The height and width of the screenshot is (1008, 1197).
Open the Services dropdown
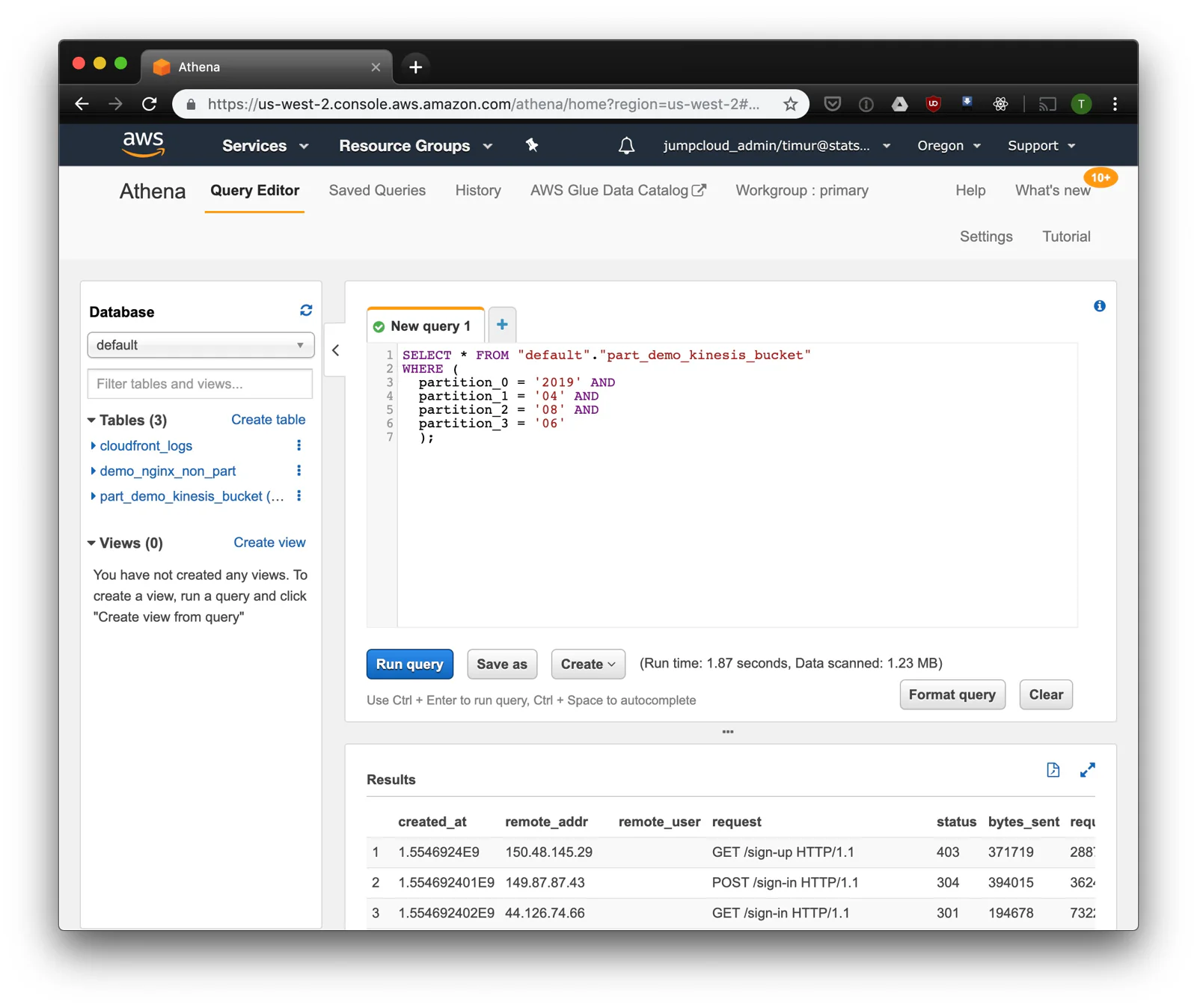[x=265, y=146]
